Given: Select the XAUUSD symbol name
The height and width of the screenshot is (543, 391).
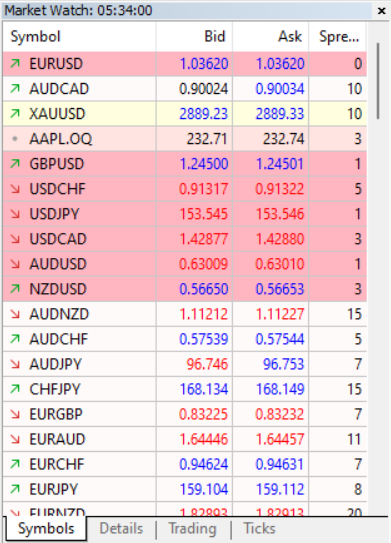Looking at the screenshot, I should [x=57, y=114].
